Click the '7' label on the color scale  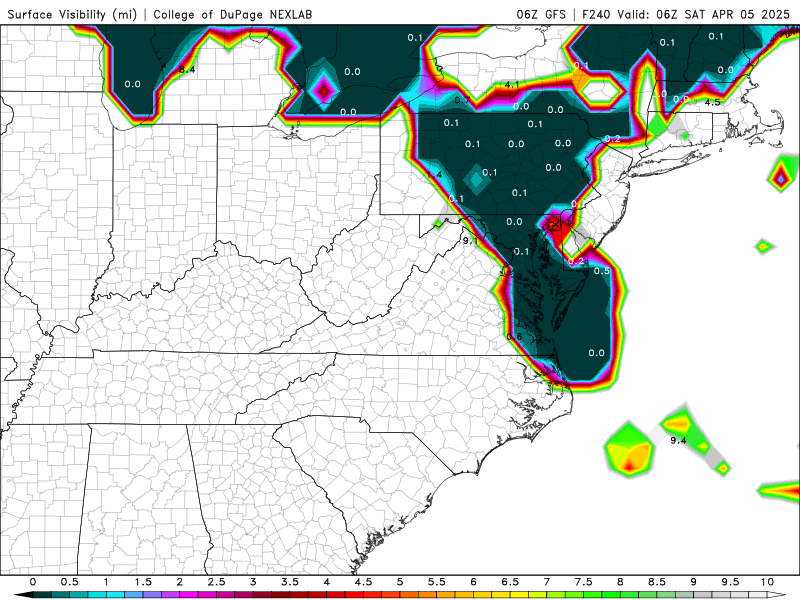547,582
